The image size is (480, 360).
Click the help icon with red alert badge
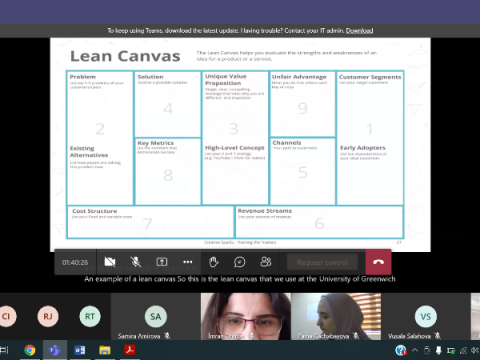click(x=401, y=350)
